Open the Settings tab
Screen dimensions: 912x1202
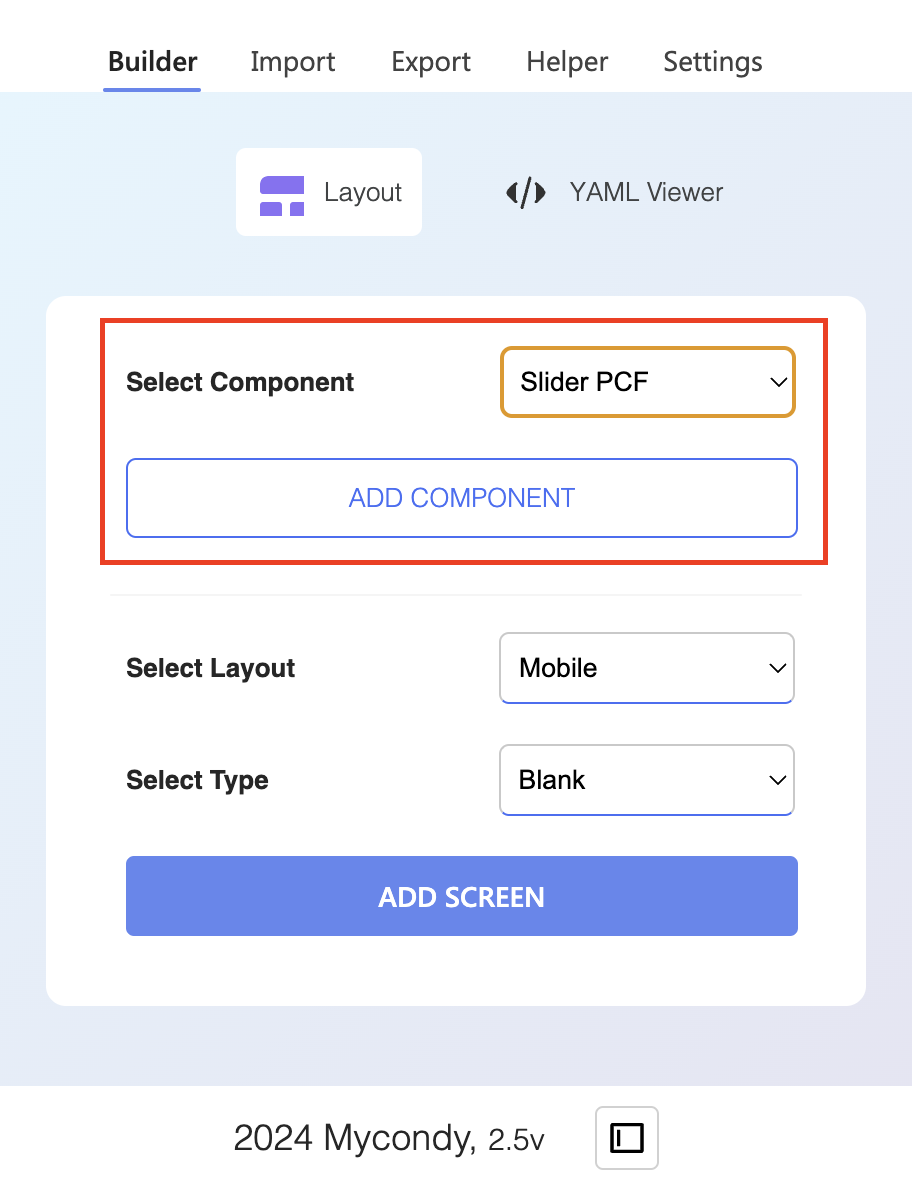tap(713, 62)
